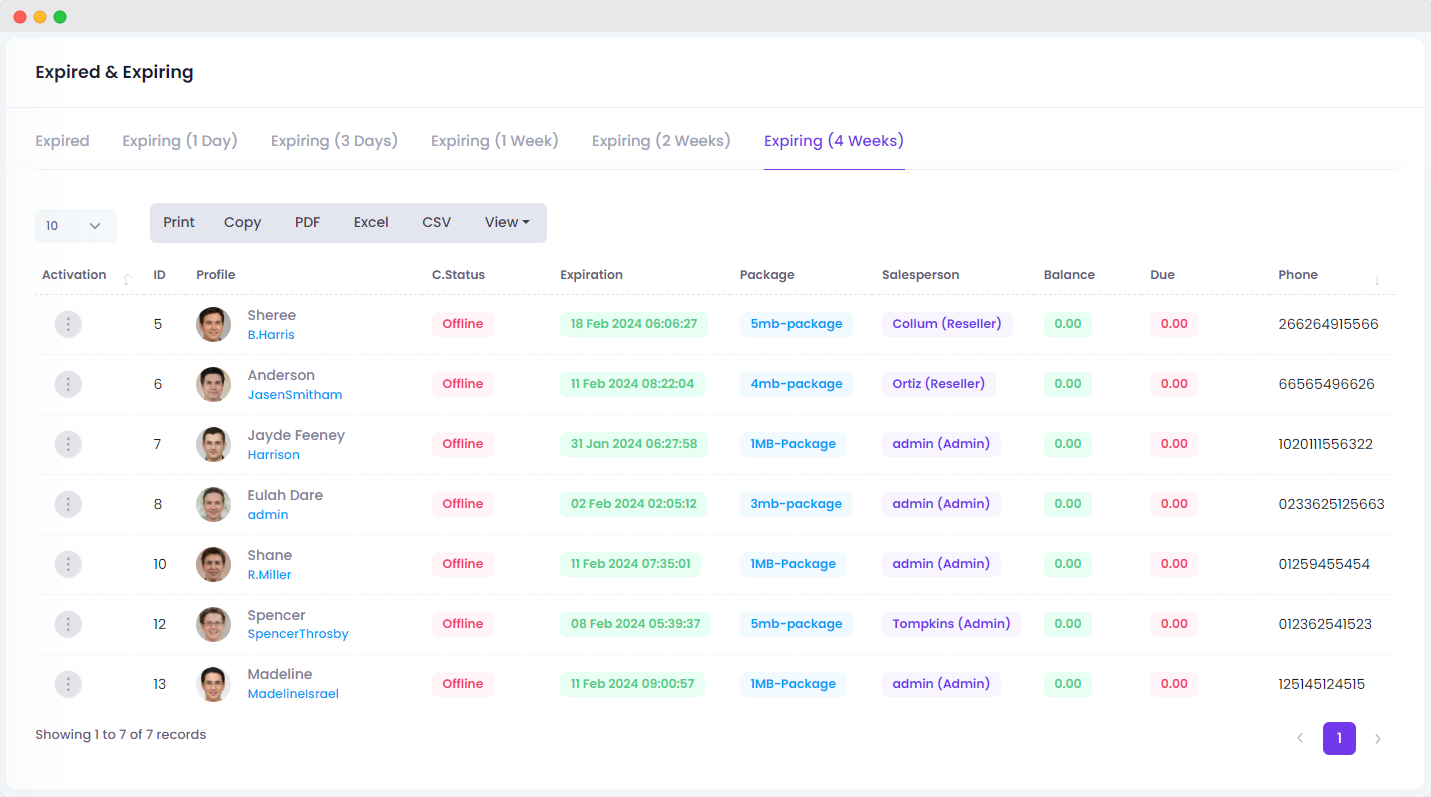Viewport: 1431px width, 797px height.
Task: Switch to Expiring (2 Weeks) tab
Action: [x=661, y=141]
